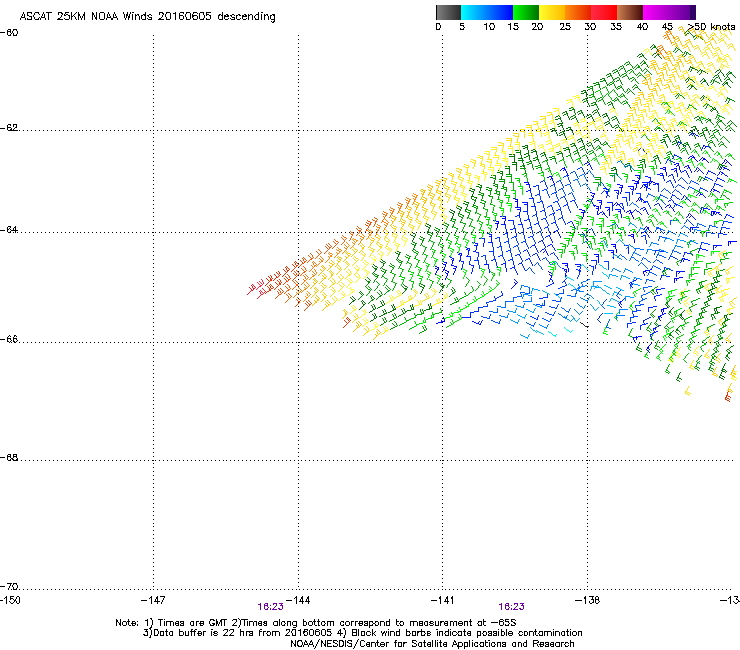740x650 pixels.
Task: Select the yellow 20–25 knots color bar segment
Action: click(552, 12)
